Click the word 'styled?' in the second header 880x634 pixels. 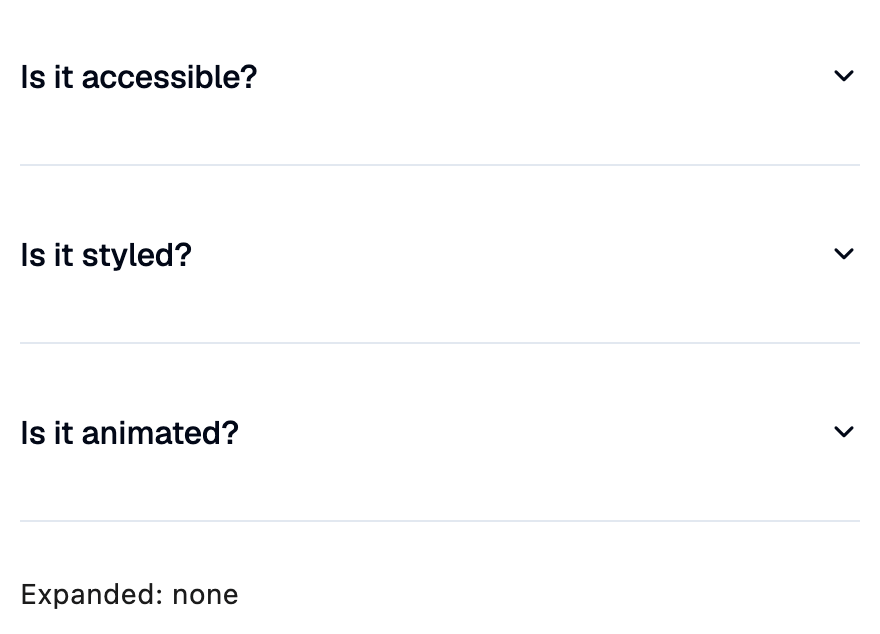[x=137, y=256]
